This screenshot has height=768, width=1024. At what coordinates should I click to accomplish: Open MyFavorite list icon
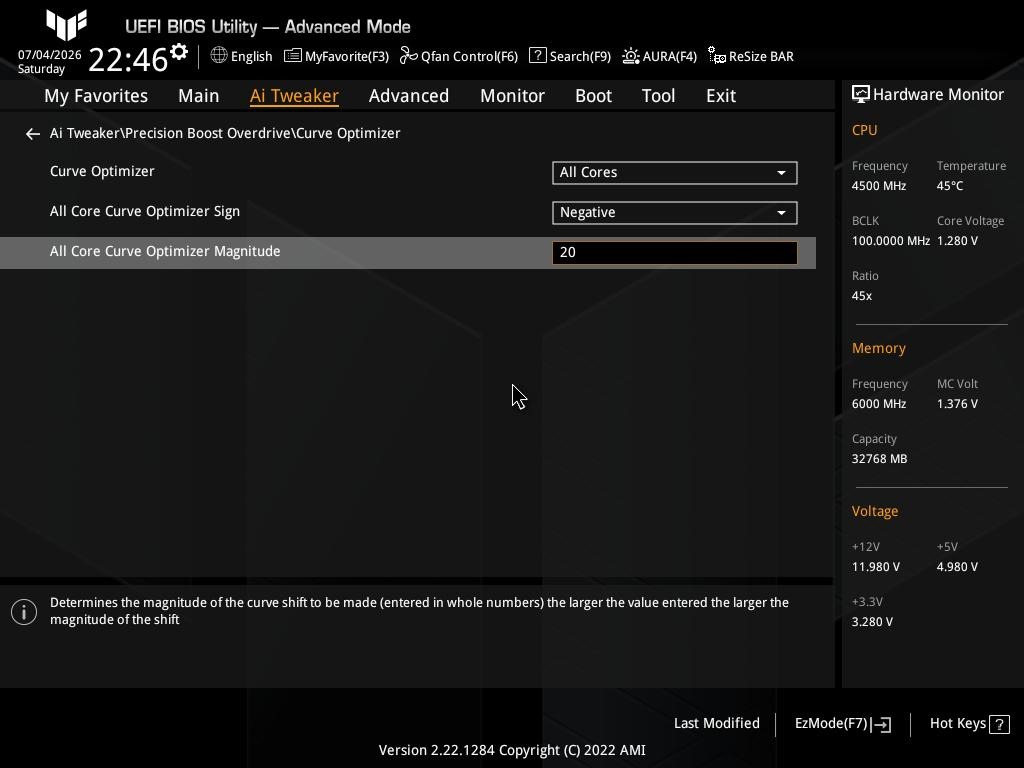coord(293,56)
